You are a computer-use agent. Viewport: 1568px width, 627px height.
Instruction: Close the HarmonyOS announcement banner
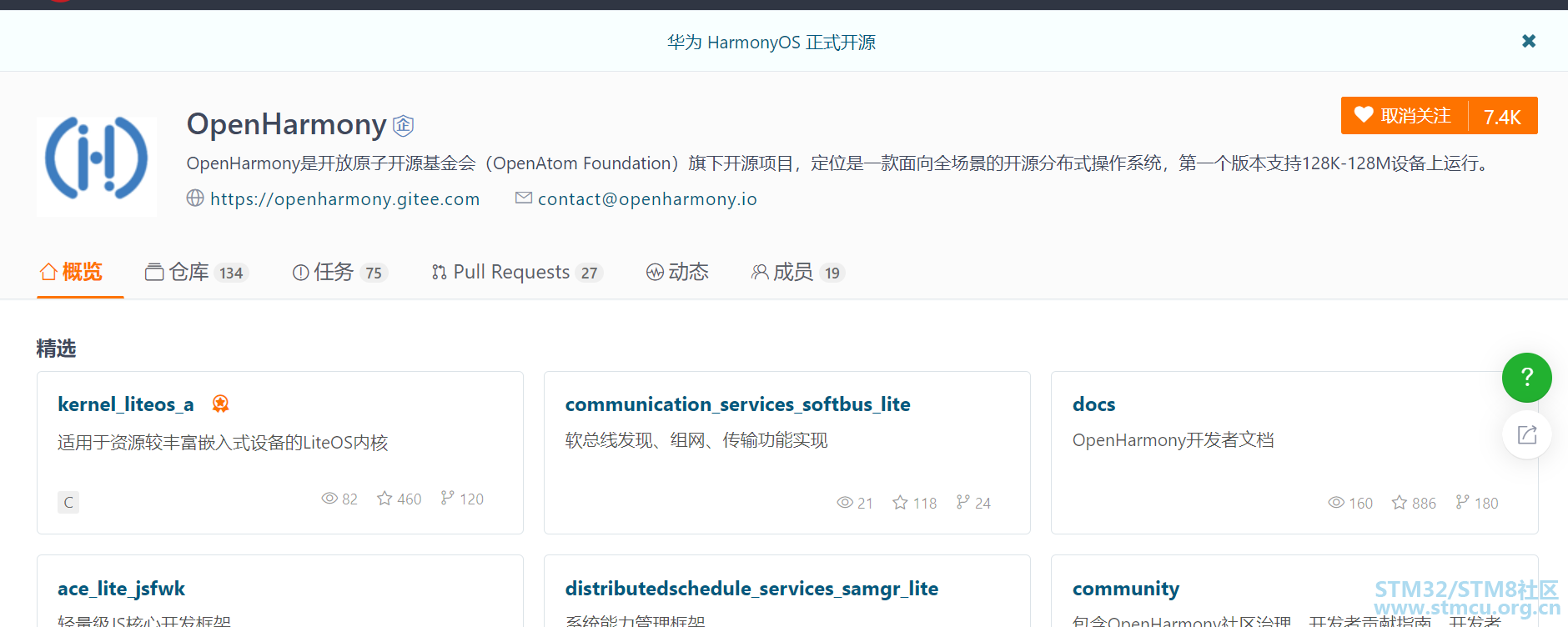pyautogui.click(x=1529, y=41)
